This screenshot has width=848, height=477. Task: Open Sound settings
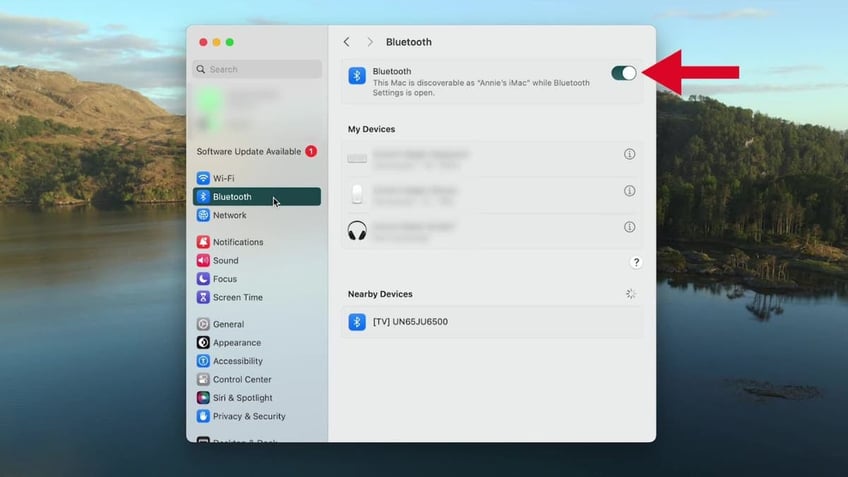click(x=257, y=260)
